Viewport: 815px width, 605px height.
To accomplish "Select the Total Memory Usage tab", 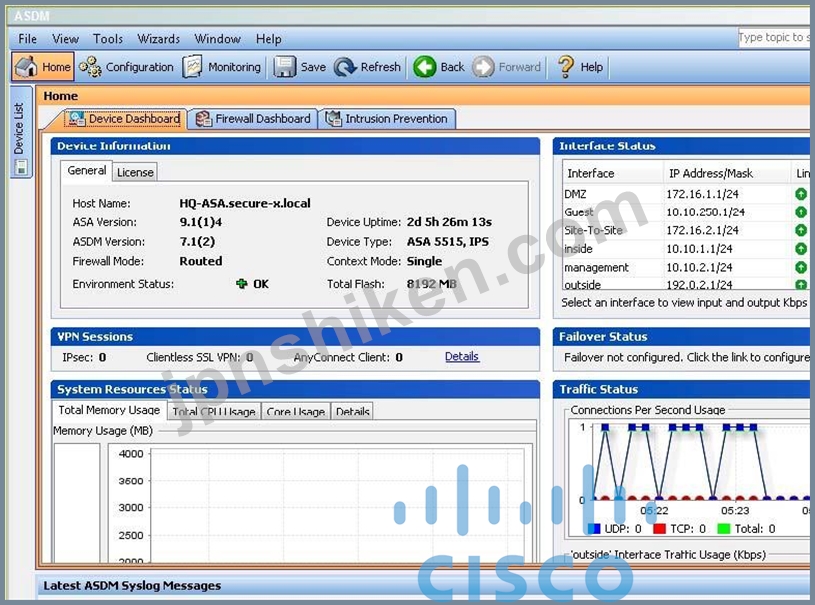I will click(109, 410).
